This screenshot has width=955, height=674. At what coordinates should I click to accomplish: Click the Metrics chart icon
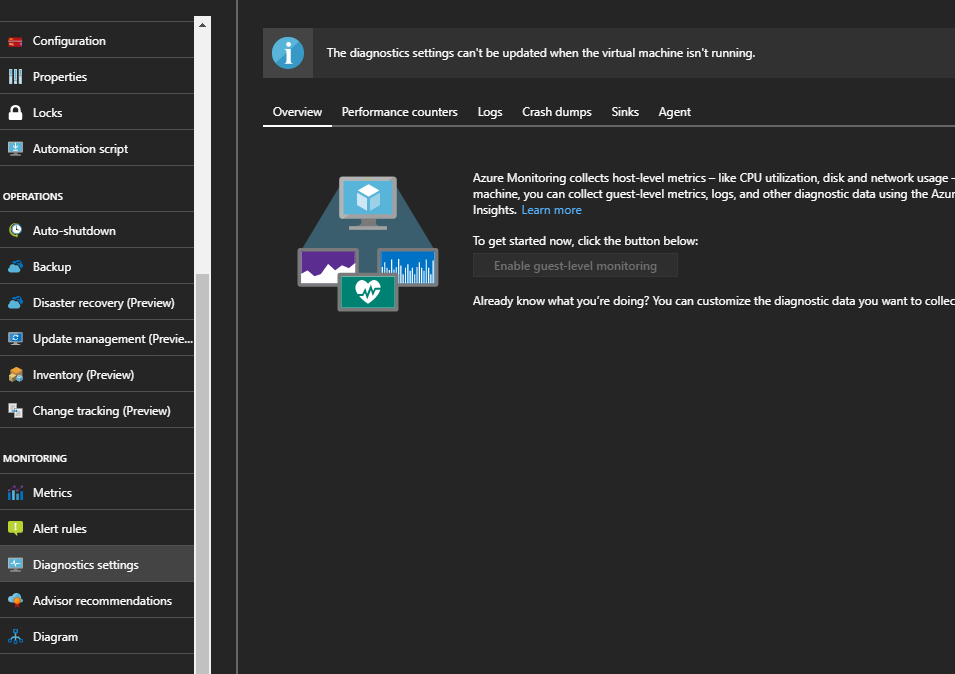pos(15,493)
